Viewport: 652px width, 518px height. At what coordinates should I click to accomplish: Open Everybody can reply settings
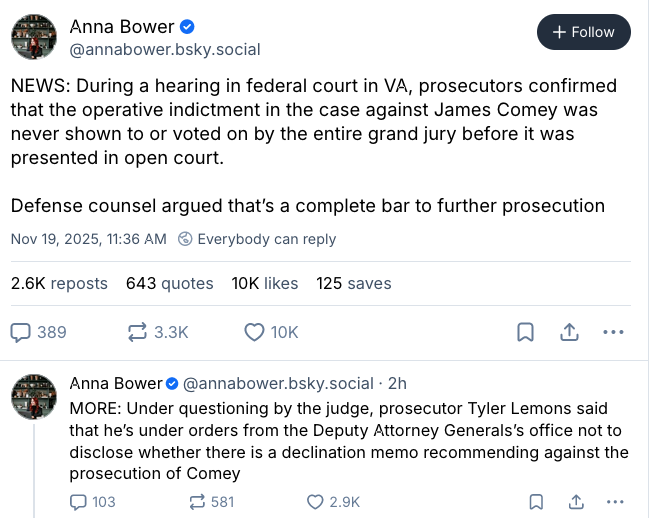pos(257,239)
